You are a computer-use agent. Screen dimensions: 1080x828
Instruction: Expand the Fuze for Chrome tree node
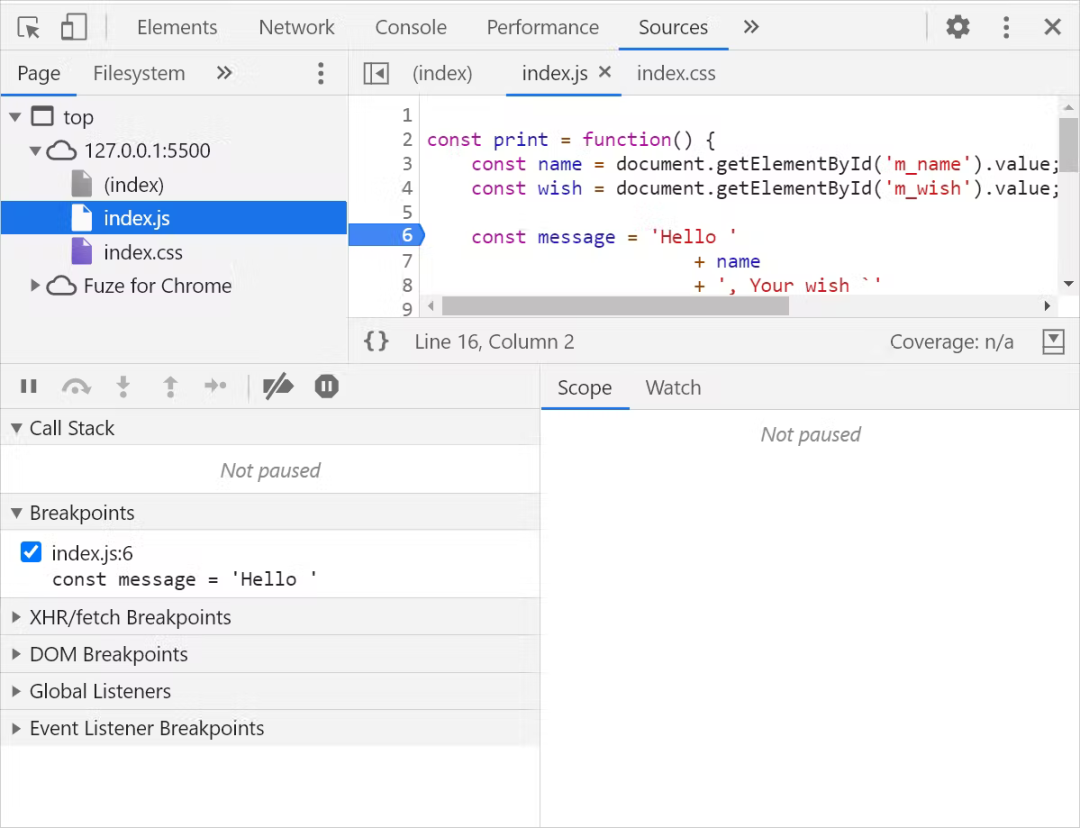(36, 286)
